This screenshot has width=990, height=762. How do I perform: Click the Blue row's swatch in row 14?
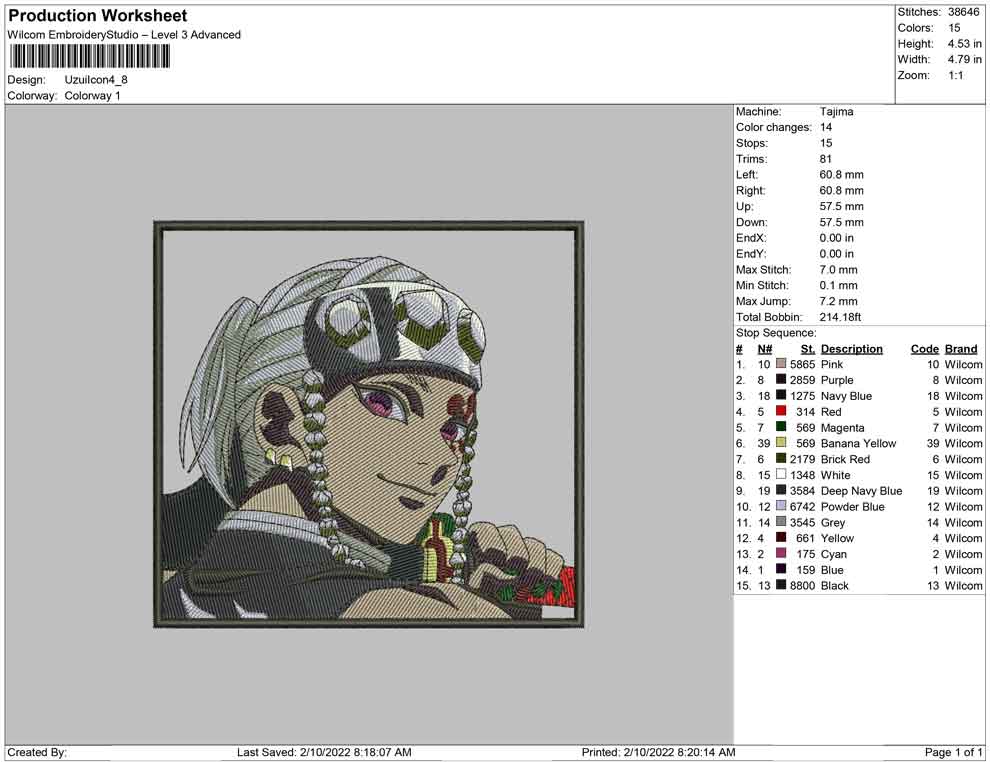click(x=781, y=569)
